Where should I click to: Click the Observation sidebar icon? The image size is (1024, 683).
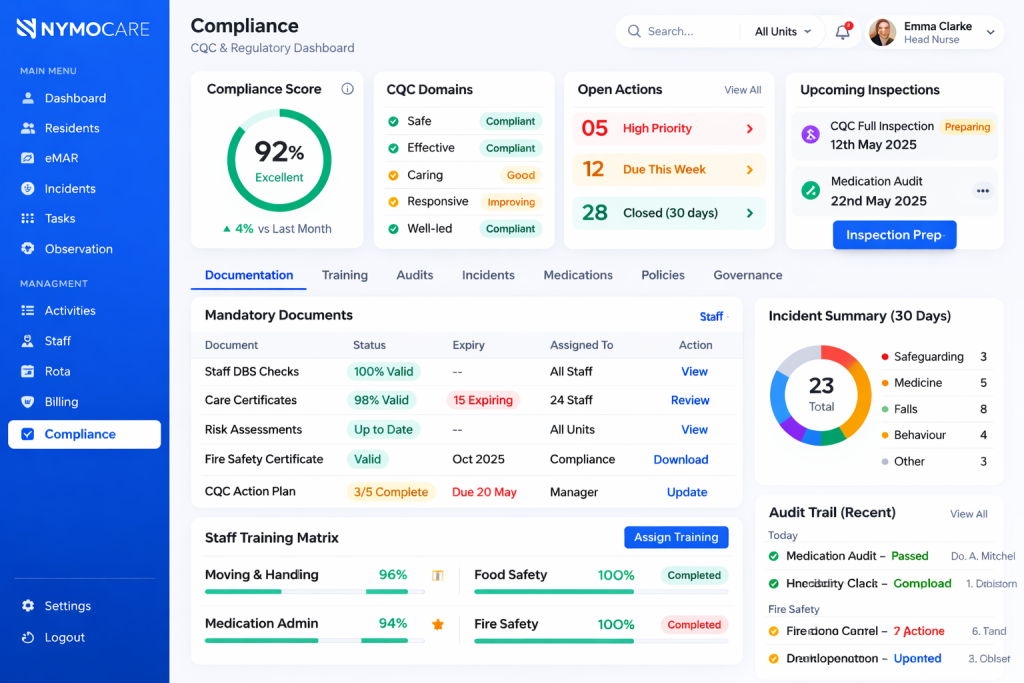27,249
